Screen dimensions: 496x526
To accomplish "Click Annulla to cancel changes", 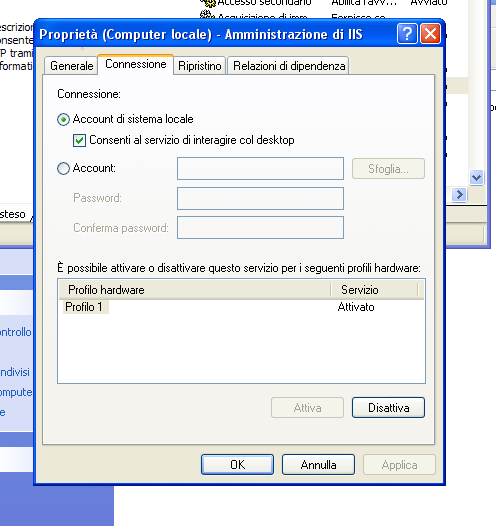I will pos(318,465).
